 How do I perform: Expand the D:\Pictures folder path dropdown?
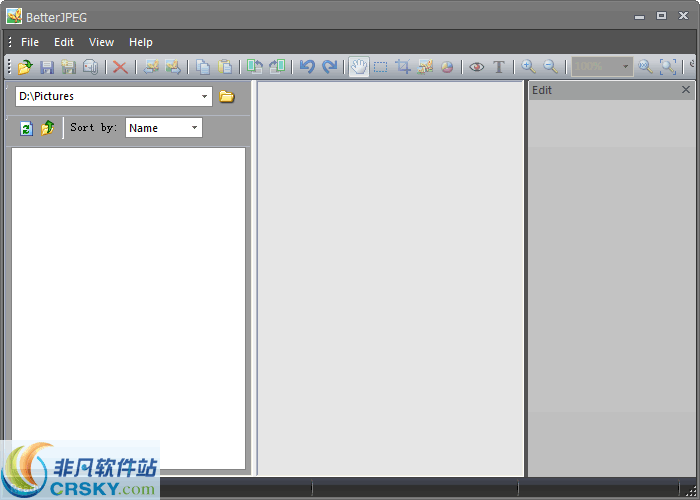[204, 96]
